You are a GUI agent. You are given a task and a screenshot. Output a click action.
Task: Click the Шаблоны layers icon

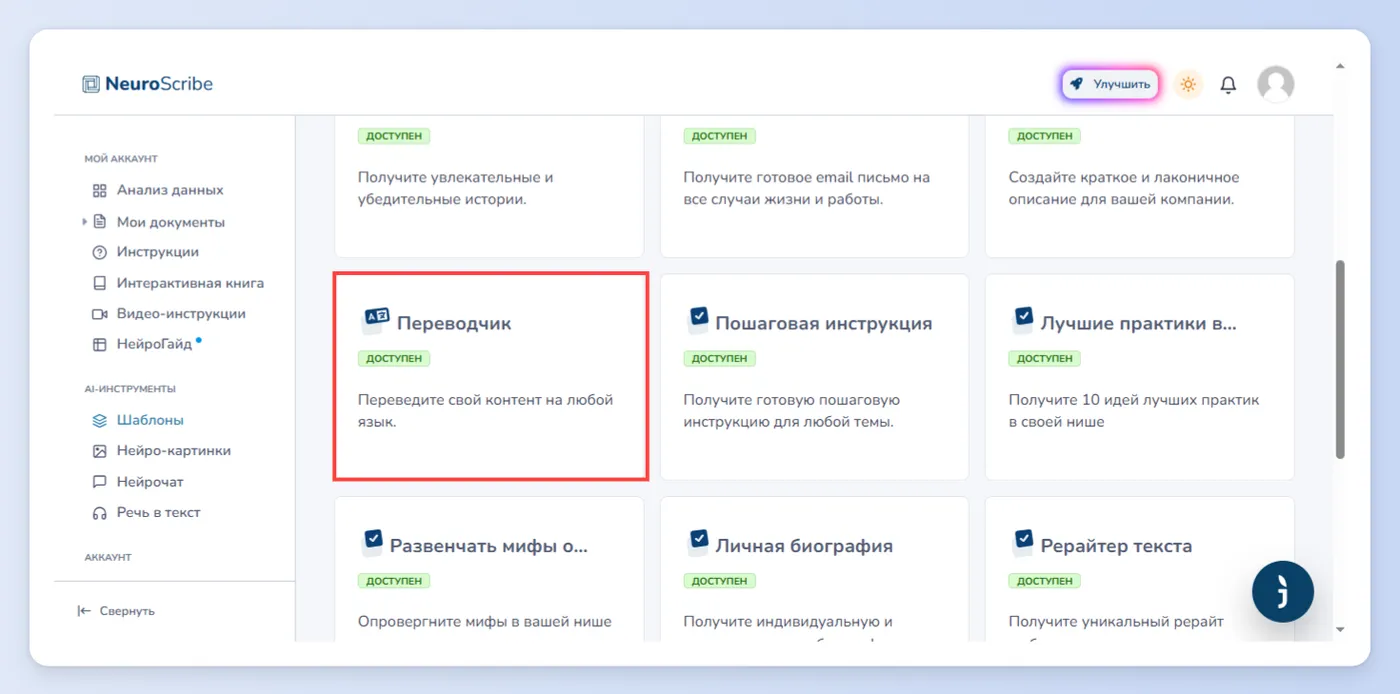[x=99, y=421]
